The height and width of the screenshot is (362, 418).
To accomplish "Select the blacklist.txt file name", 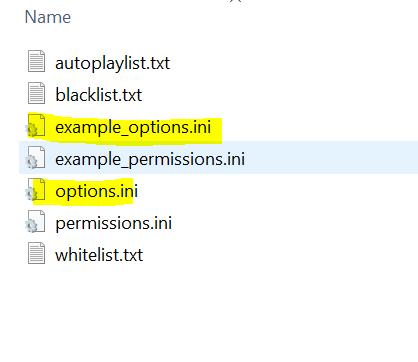I will [99, 95].
